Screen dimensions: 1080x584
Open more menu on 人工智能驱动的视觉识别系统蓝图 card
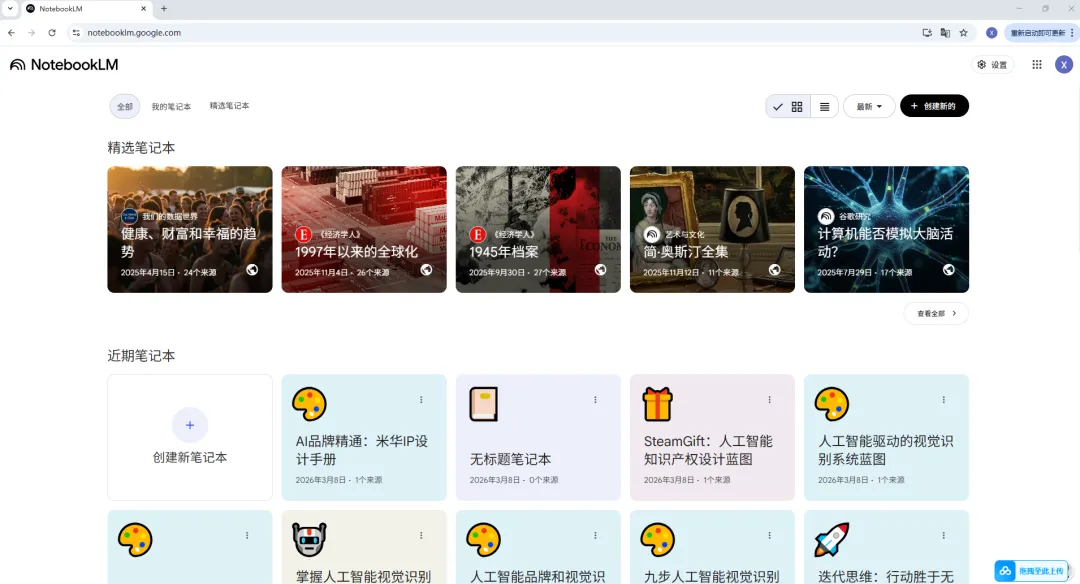[944, 399]
